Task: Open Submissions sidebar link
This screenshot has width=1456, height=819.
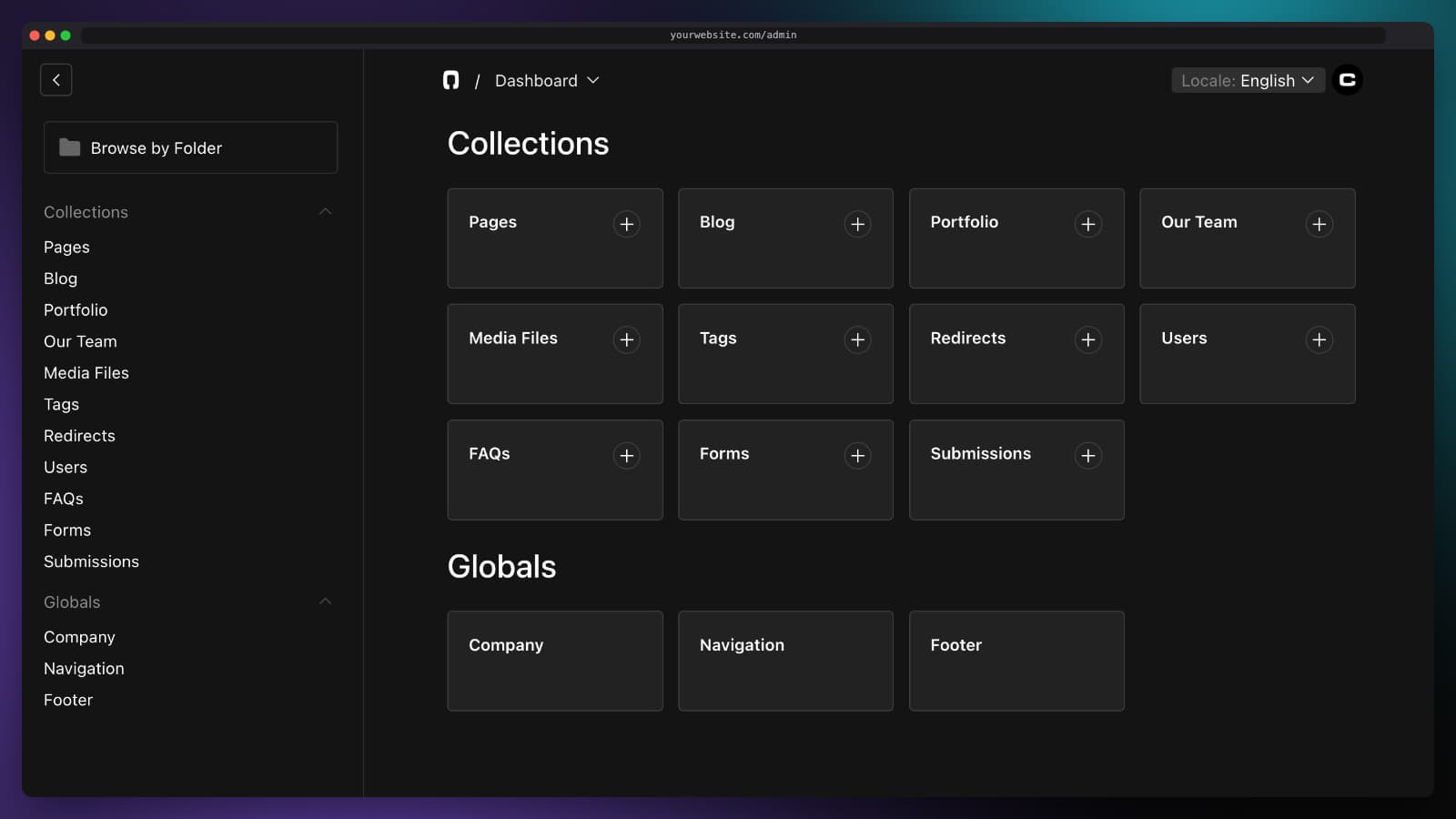Action: point(91,561)
